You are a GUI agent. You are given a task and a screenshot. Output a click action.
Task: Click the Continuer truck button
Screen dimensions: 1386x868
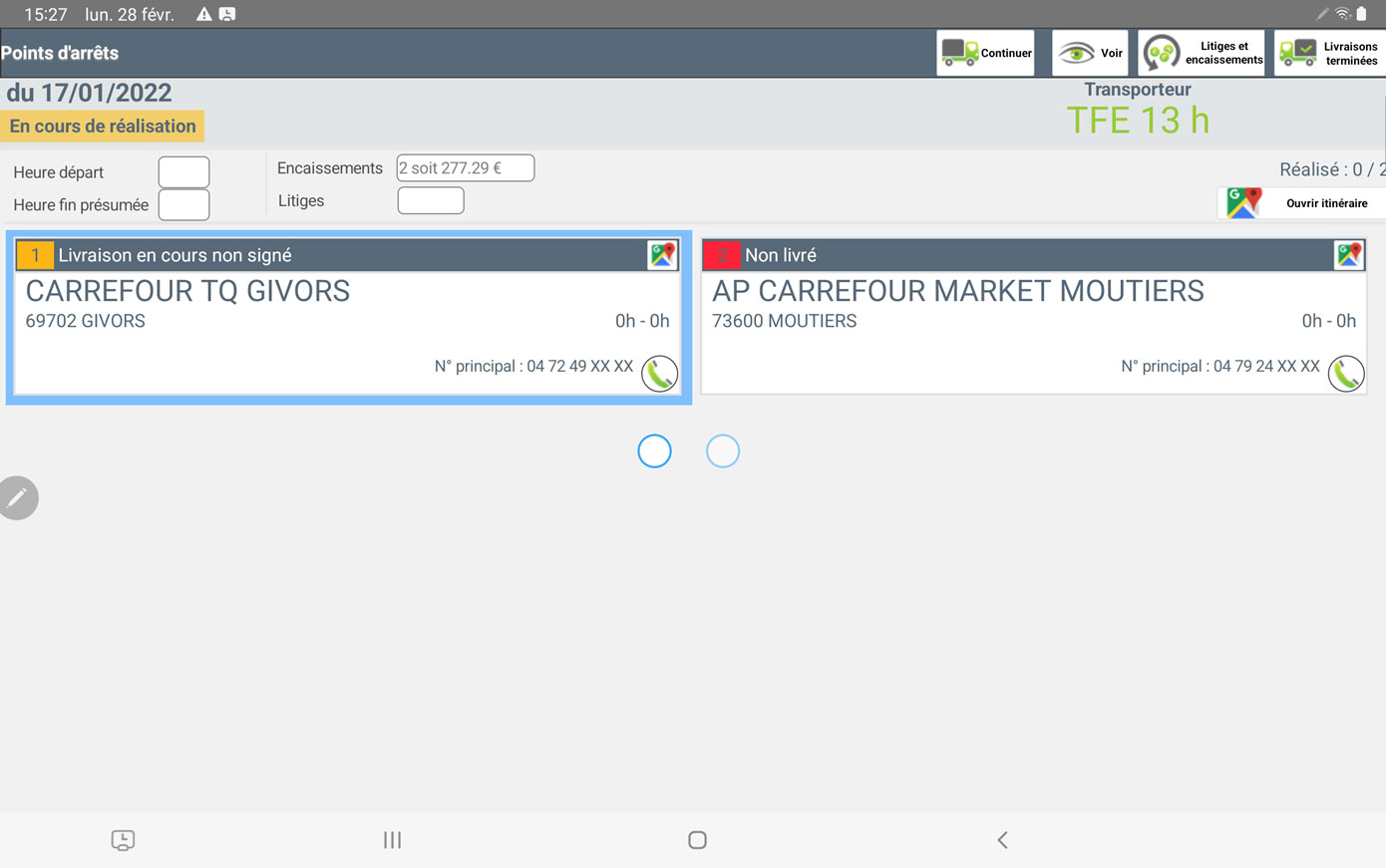tap(986, 53)
